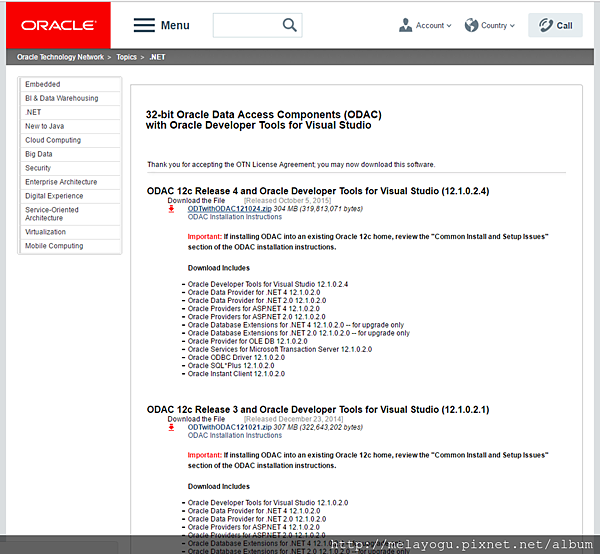This screenshot has width=600, height=554.
Task: Go to .NET breadcrumb link
Action: [157, 57]
